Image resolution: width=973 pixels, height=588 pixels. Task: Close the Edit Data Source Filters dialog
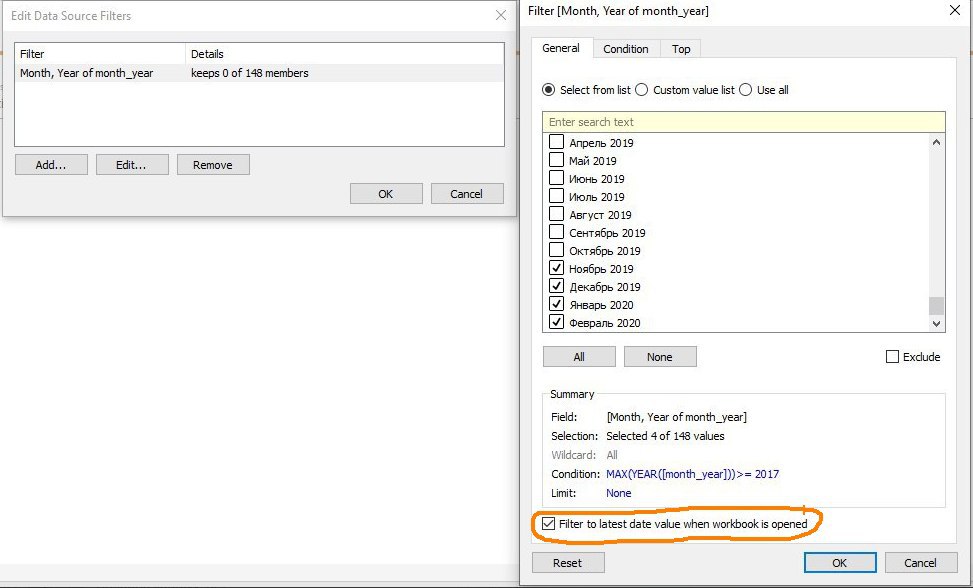pyautogui.click(x=501, y=16)
